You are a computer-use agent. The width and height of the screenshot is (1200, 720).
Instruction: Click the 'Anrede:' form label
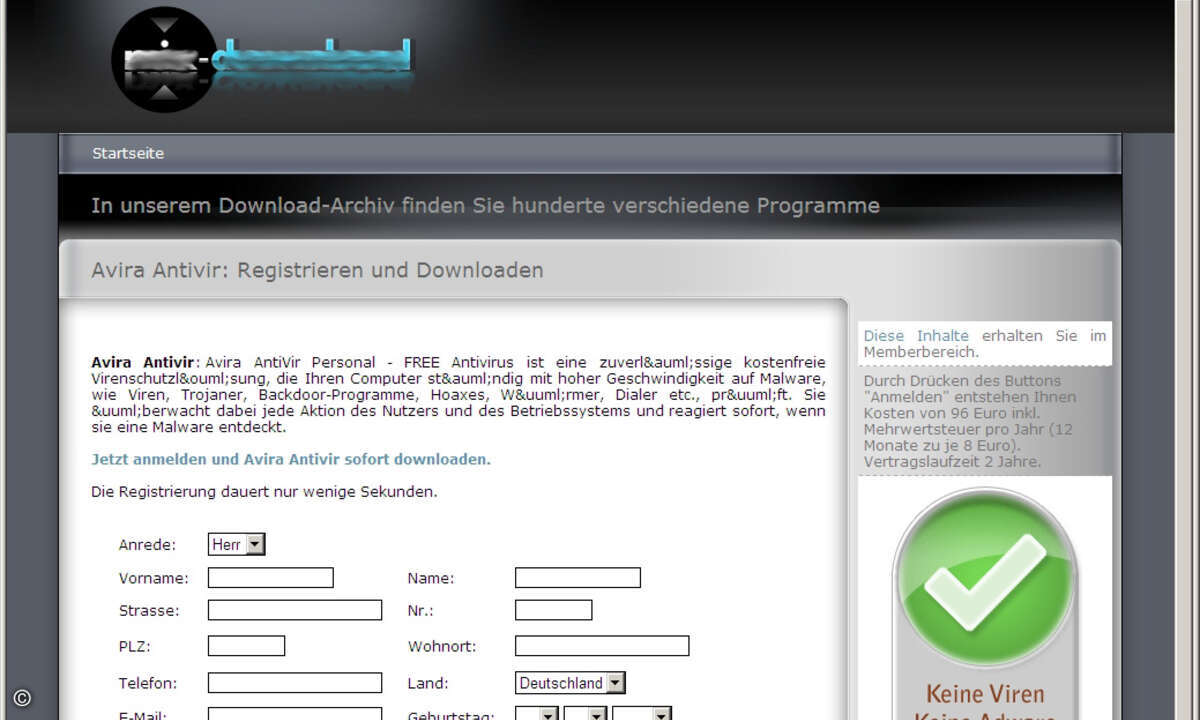(147, 545)
